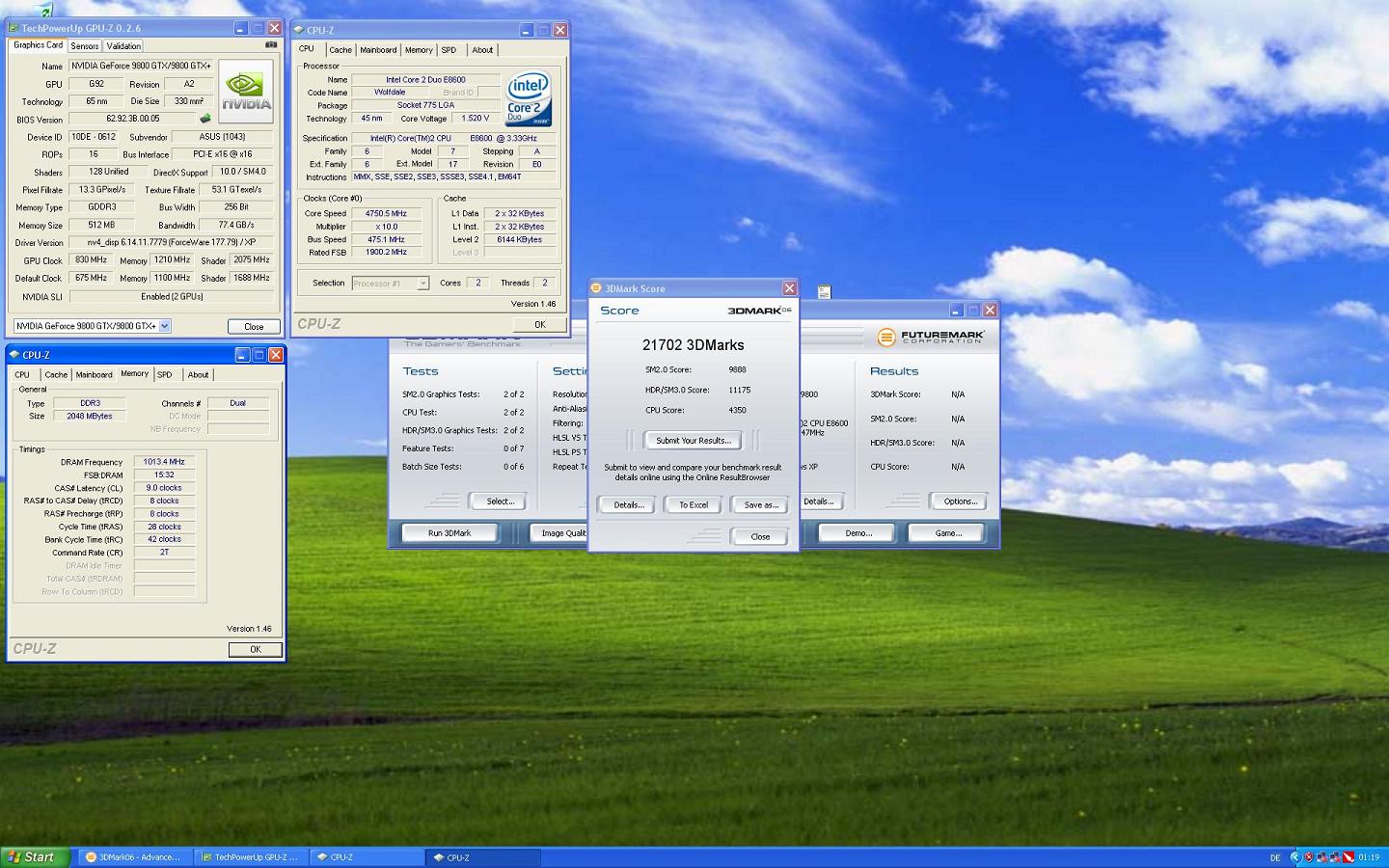This screenshot has width=1389, height=868.
Task: Open About tab in the Memory CPU-Z window
Action: pyautogui.click(x=198, y=375)
